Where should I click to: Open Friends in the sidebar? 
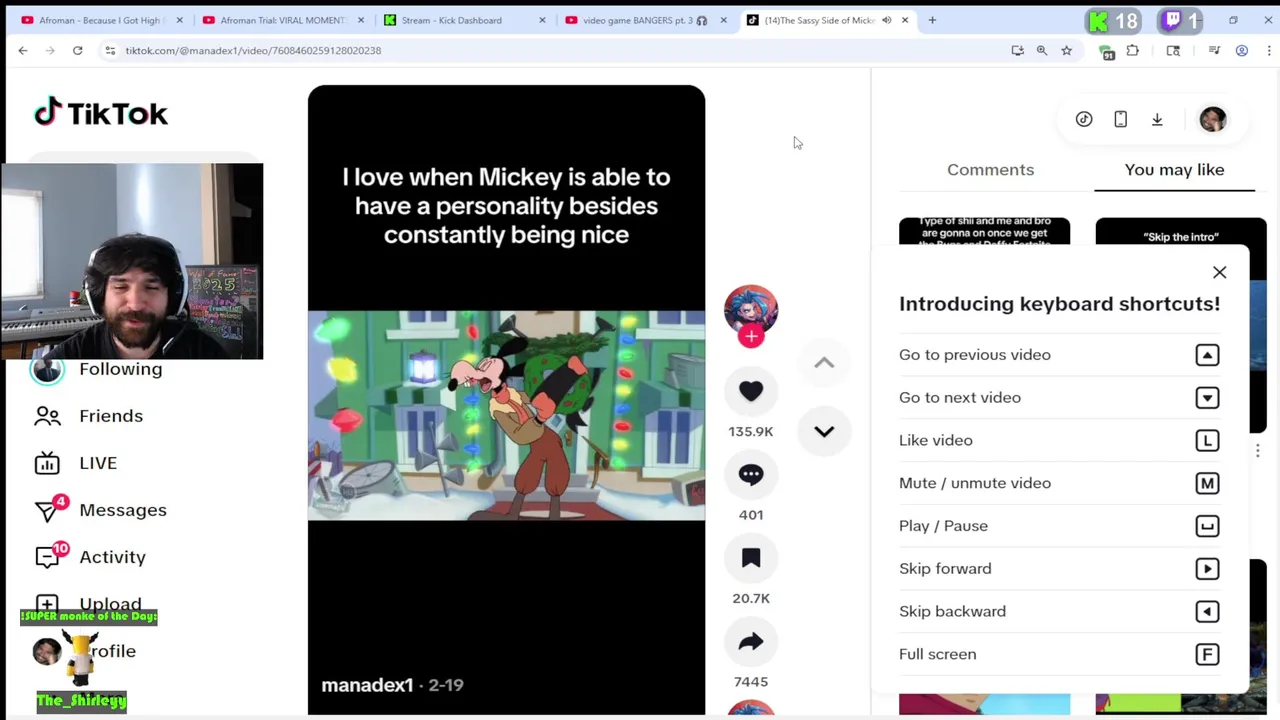point(111,416)
